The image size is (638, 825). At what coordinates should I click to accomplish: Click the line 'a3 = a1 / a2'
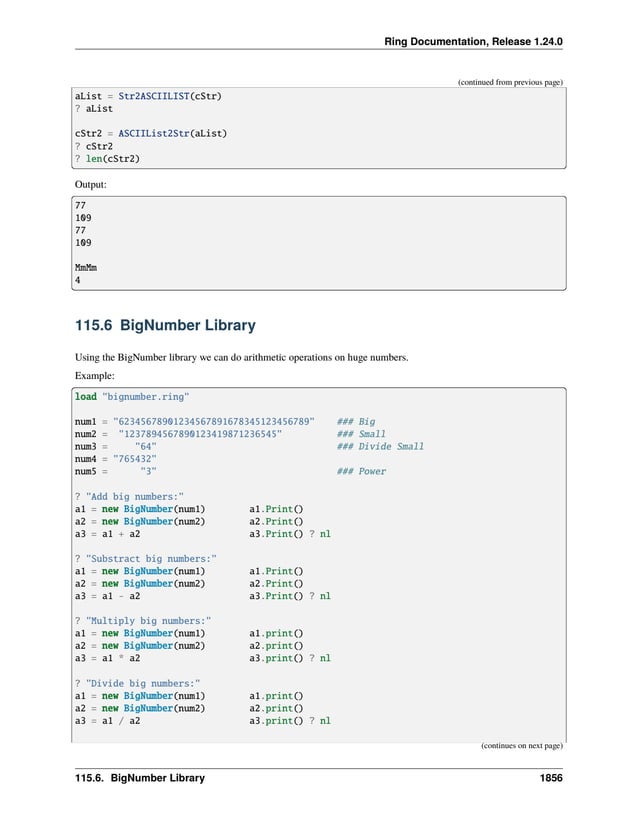107,721
